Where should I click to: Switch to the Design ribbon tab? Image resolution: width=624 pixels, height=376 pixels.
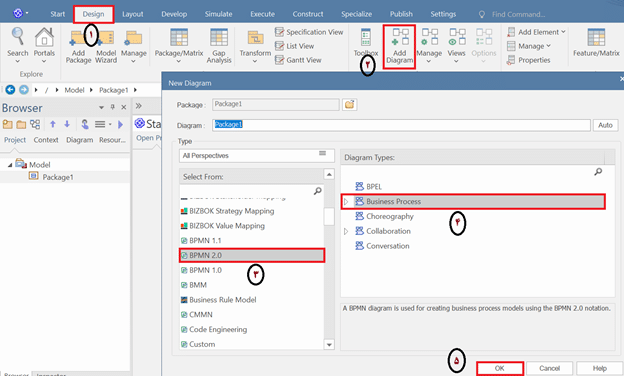coord(94,14)
